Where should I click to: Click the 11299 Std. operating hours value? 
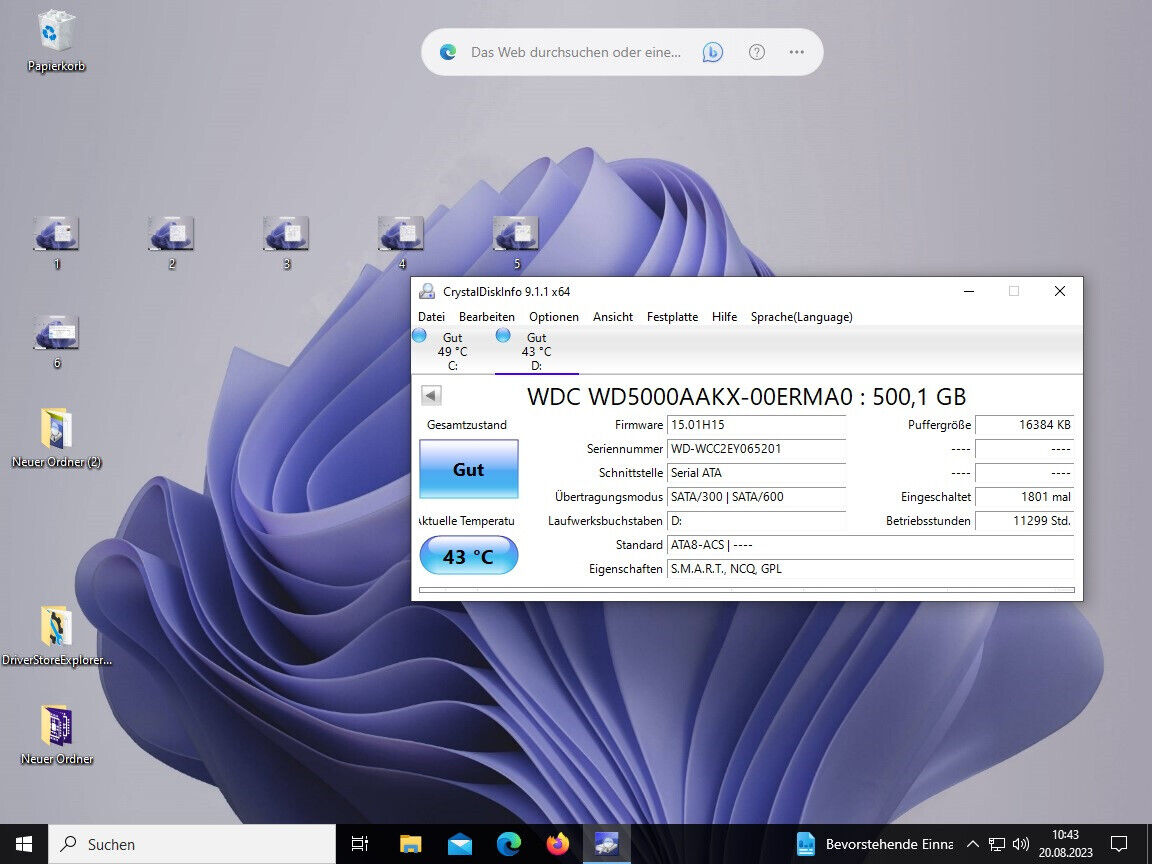click(1024, 521)
